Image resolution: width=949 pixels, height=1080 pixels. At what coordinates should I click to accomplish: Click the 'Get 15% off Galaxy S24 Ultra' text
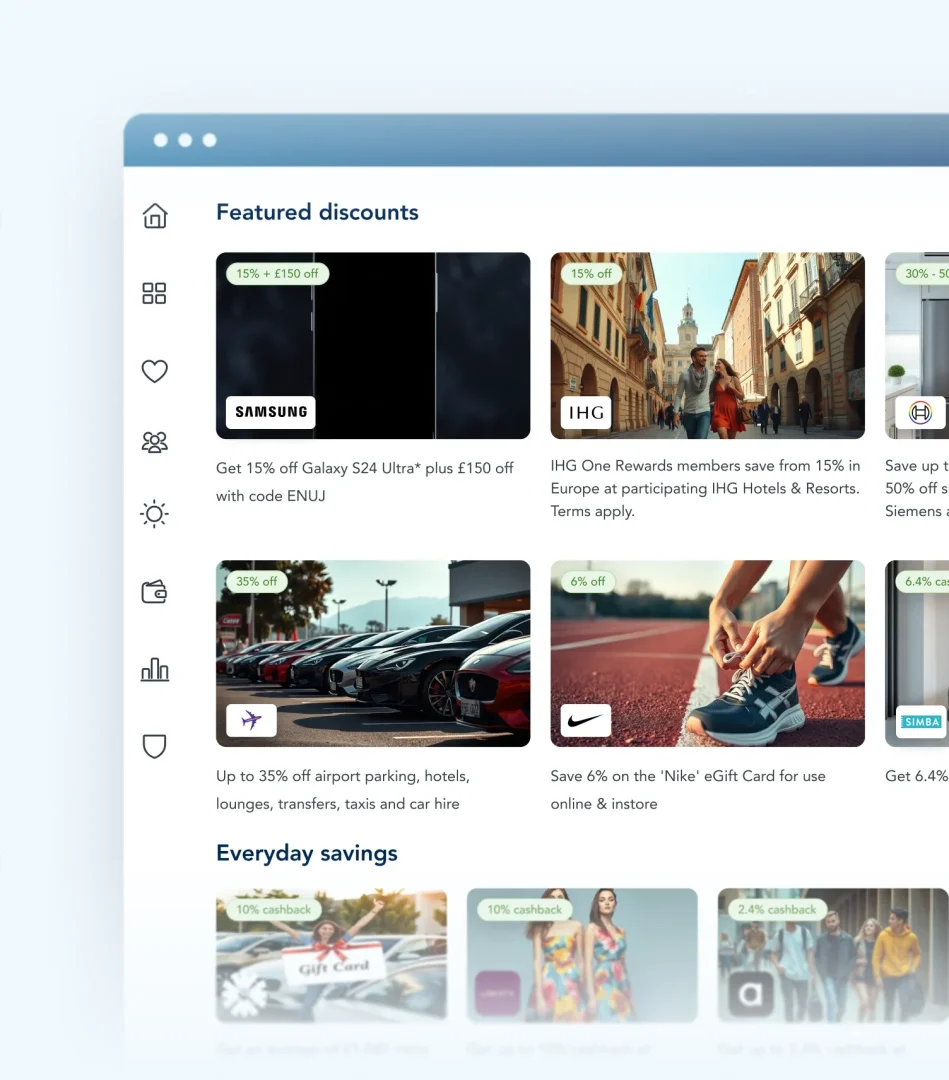point(365,481)
